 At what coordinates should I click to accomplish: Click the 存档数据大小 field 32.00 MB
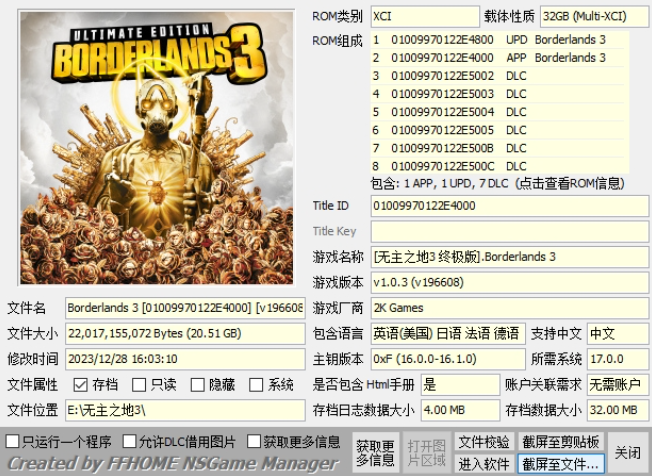click(617, 411)
